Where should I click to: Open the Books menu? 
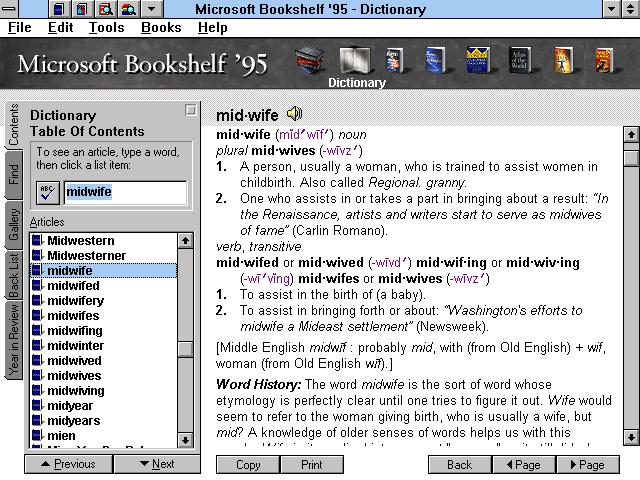(161, 27)
